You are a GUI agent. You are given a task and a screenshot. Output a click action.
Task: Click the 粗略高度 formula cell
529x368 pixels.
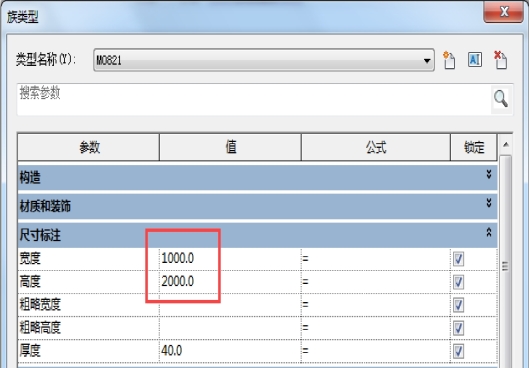click(375, 328)
